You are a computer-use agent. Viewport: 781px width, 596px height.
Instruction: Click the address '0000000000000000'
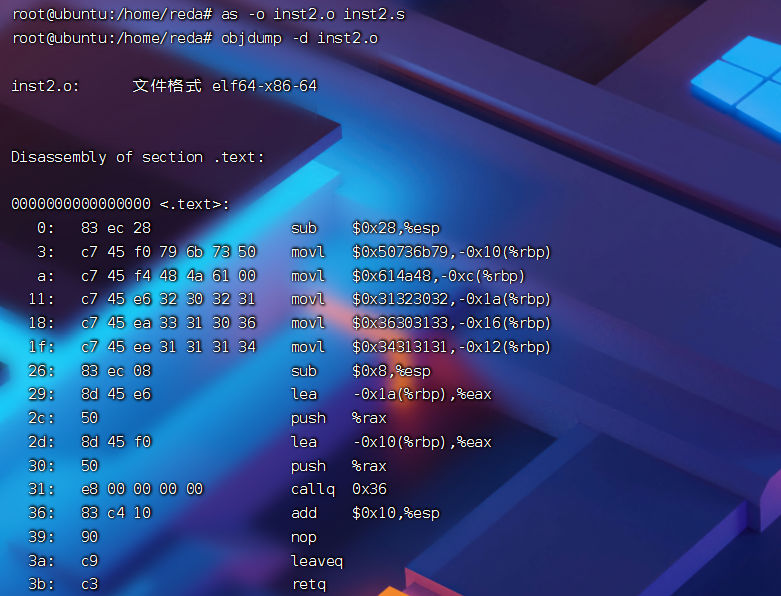pyautogui.click(x=81, y=204)
